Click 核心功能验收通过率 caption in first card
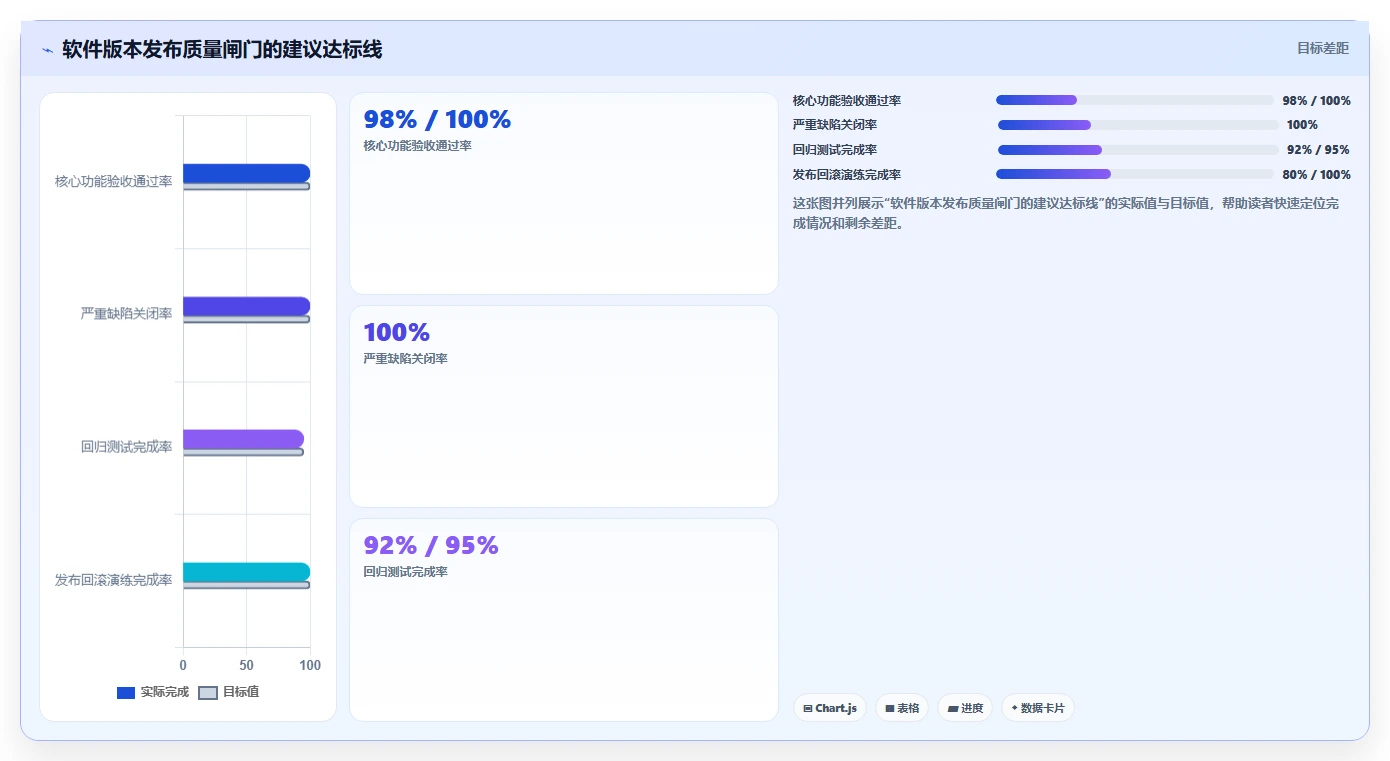Screen dimensions: 1390x761 click(417, 146)
